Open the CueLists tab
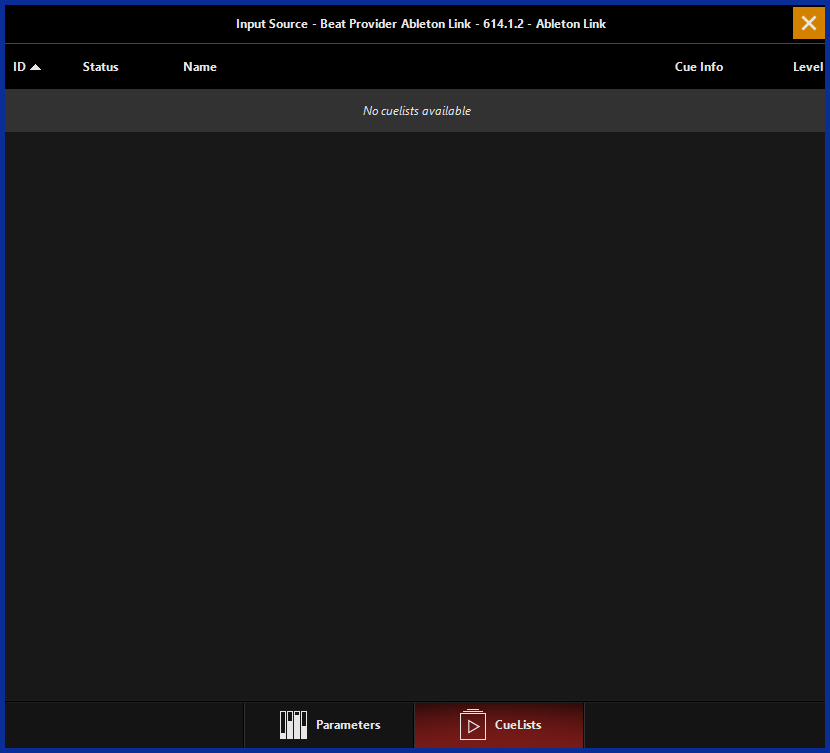Image resolution: width=830 pixels, height=753 pixels. pyautogui.click(x=499, y=725)
